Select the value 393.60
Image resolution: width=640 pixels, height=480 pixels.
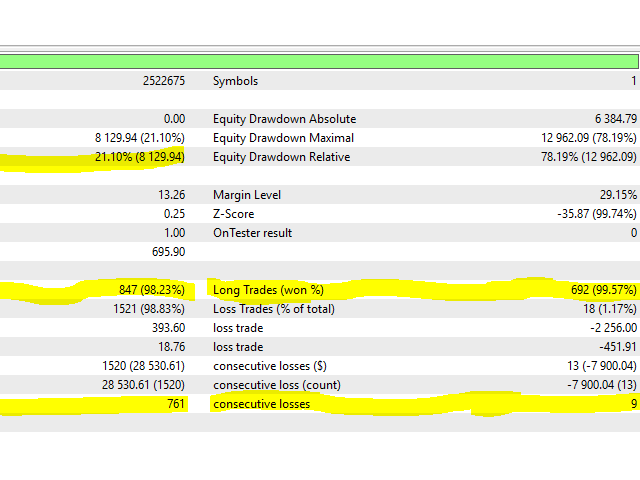point(168,328)
